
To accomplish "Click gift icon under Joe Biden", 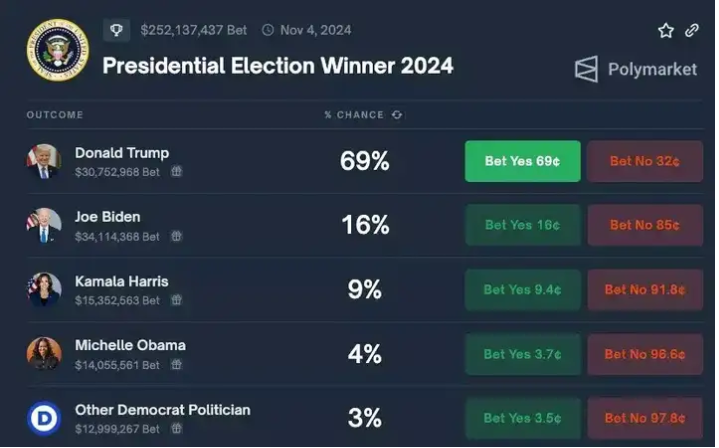I will click(x=177, y=236).
